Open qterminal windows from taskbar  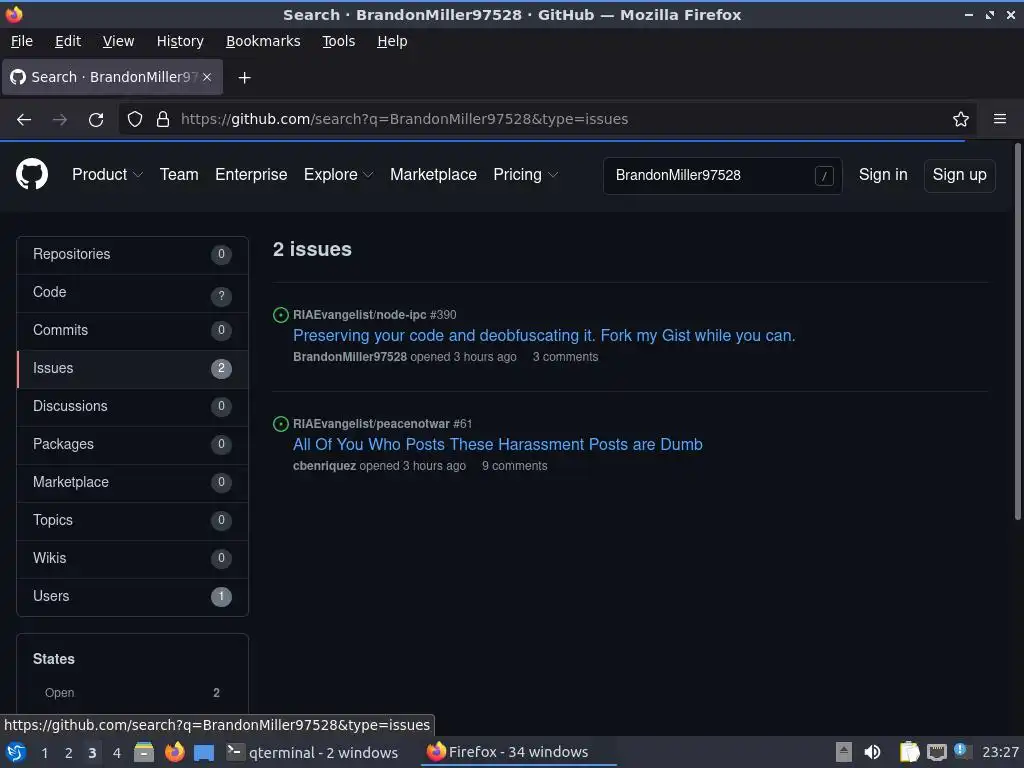pos(312,752)
